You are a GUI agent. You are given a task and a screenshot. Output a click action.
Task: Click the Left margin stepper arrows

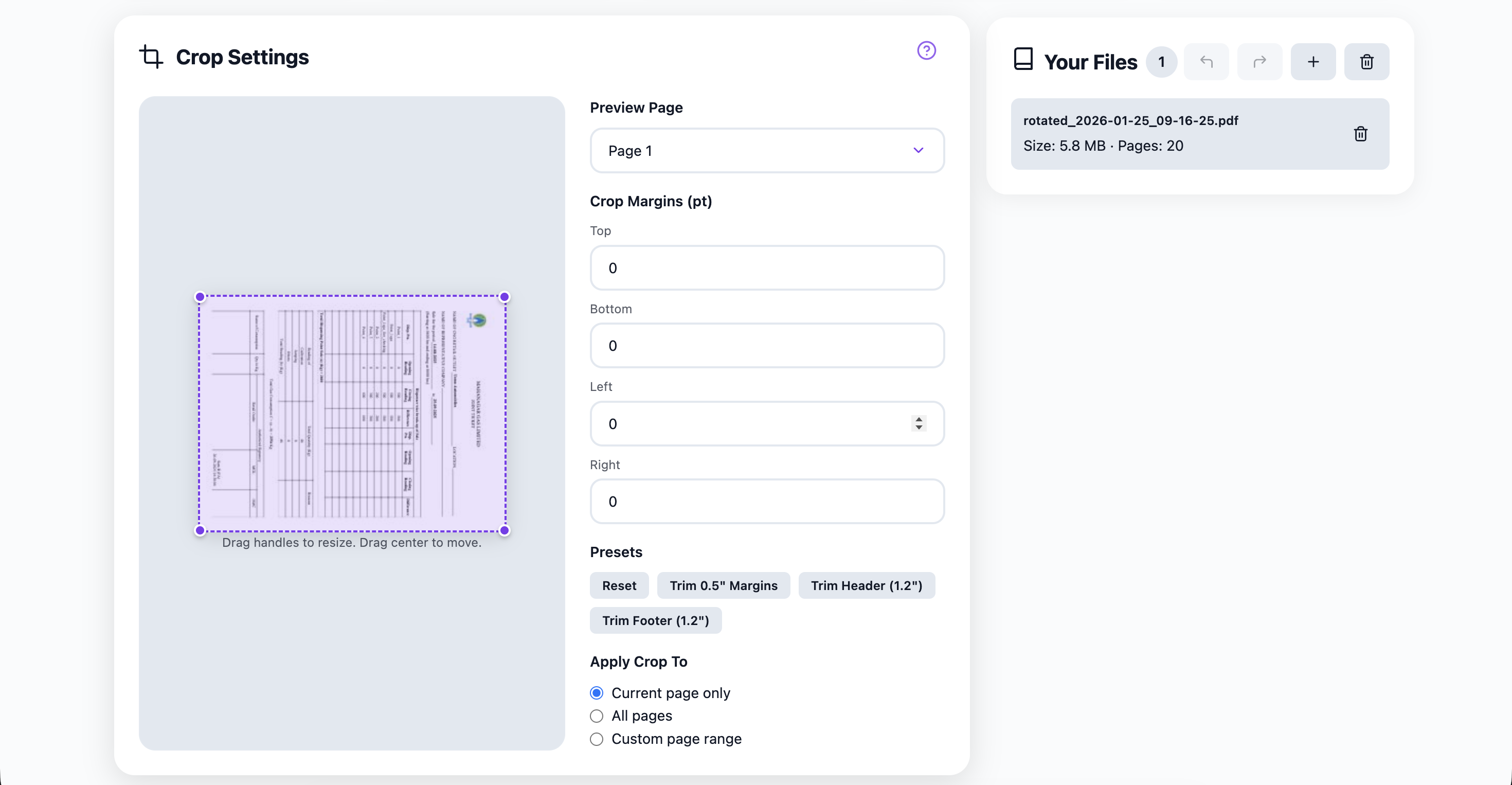[x=919, y=423]
